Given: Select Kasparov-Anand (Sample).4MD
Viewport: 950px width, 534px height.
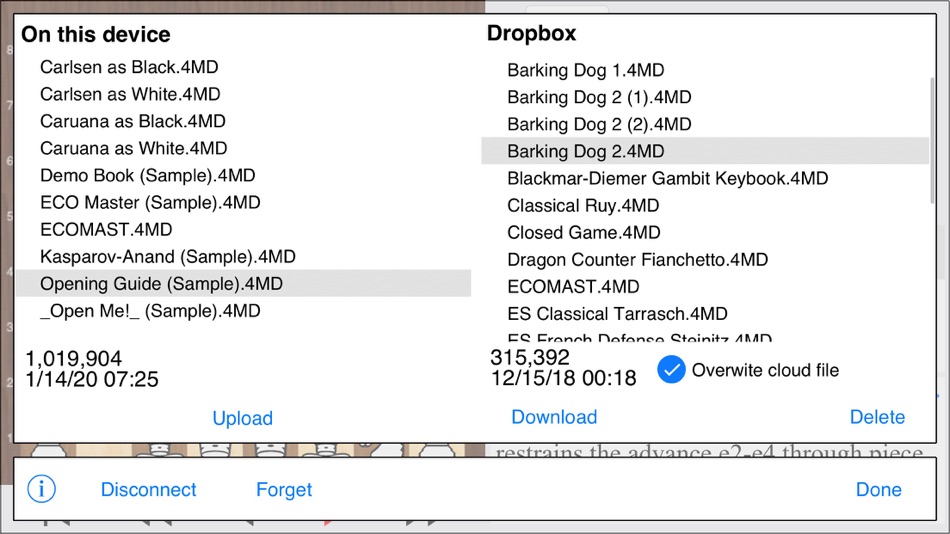Looking at the screenshot, I should point(244,256).
